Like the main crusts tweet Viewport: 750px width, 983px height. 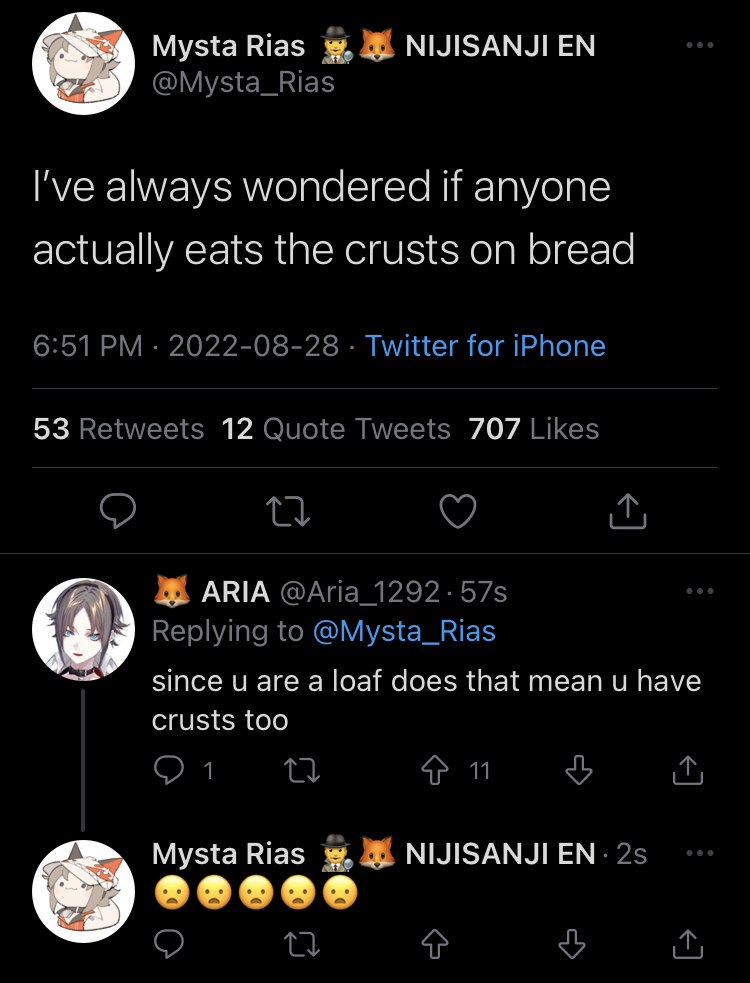[458, 512]
